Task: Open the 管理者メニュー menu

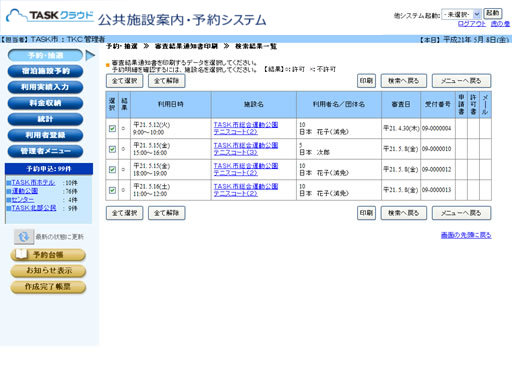Action: (45, 151)
